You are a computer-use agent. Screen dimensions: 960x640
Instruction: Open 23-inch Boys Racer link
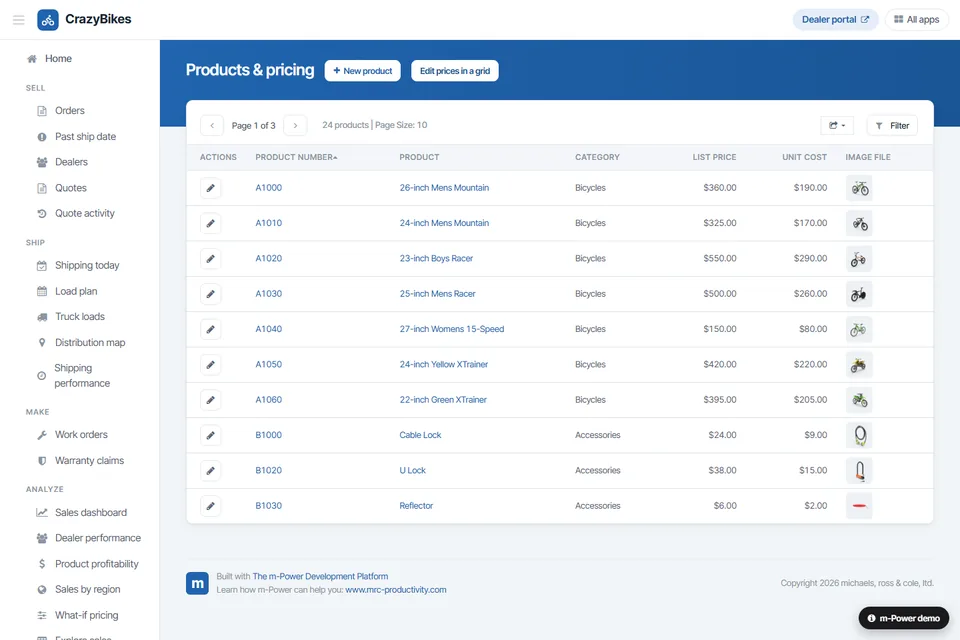point(436,258)
